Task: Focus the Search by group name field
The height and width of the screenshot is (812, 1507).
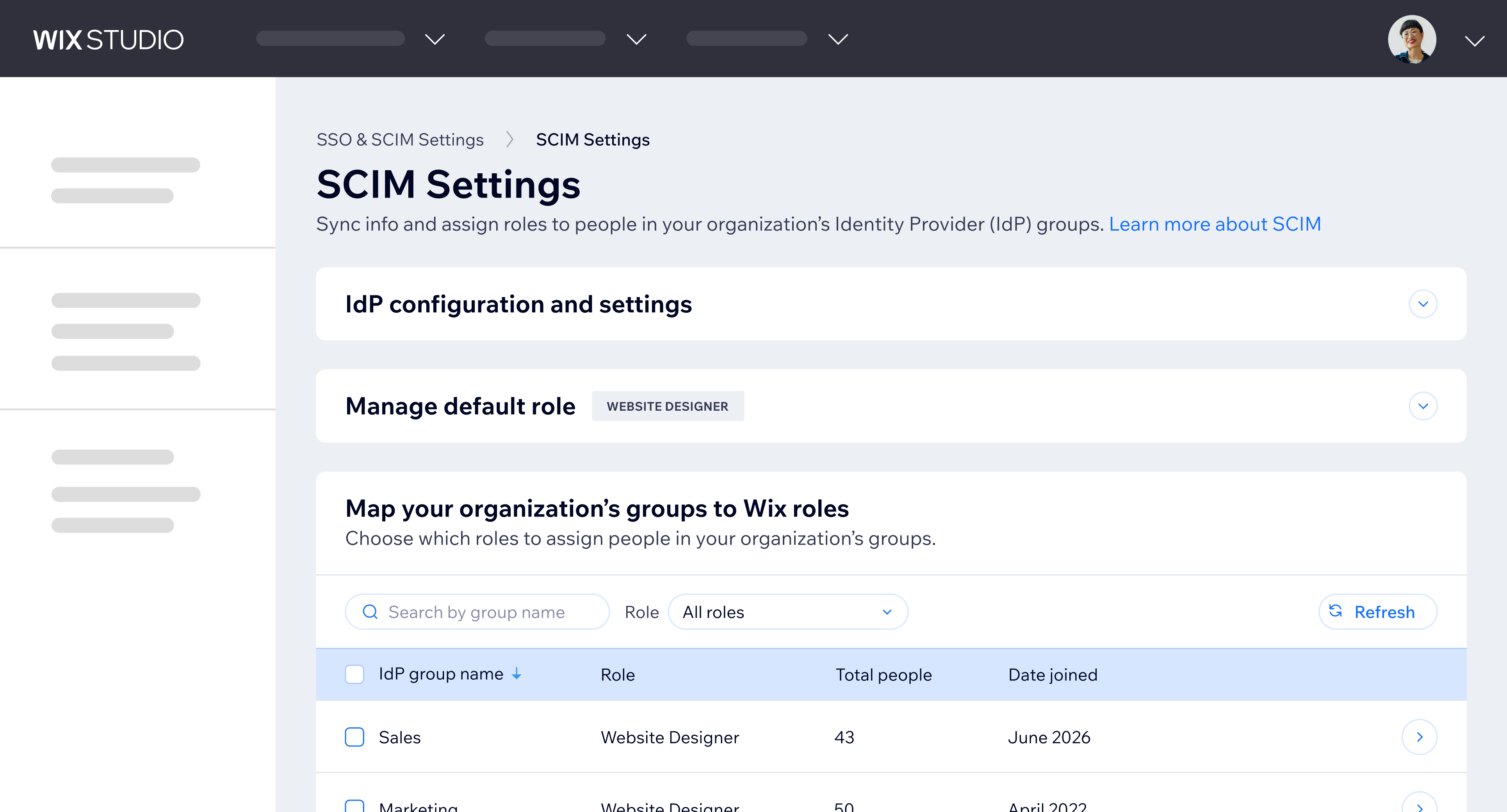Action: pyautogui.click(x=477, y=612)
